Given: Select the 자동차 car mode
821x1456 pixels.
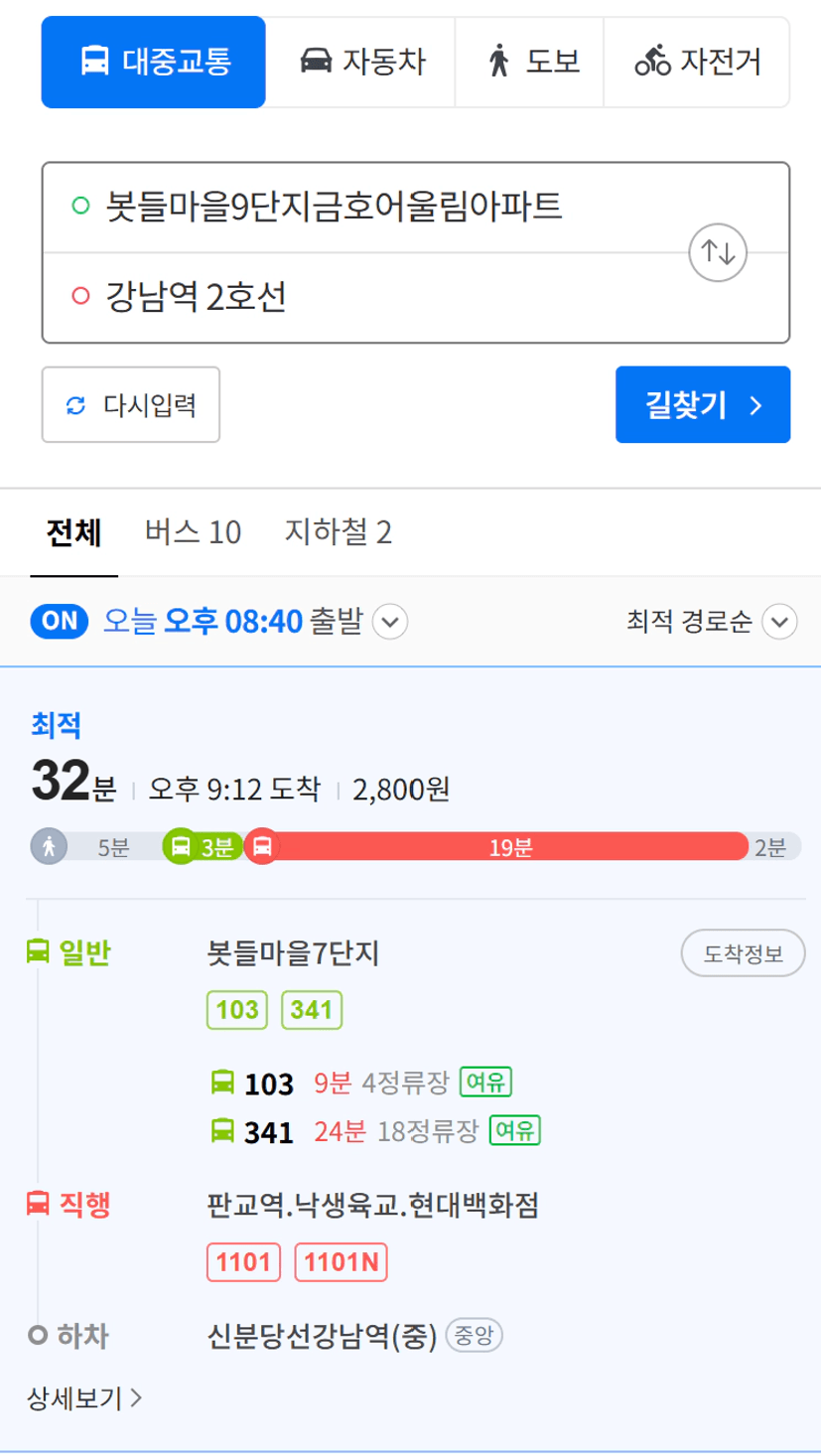Looking at the screenshot, I should (x=360, y=62).
